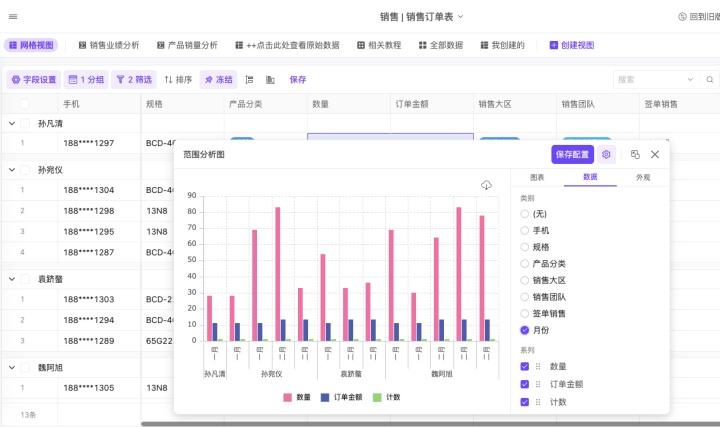The image size is (720, 427).
Task: Switch to the 外观 tab
Action: 643,177
